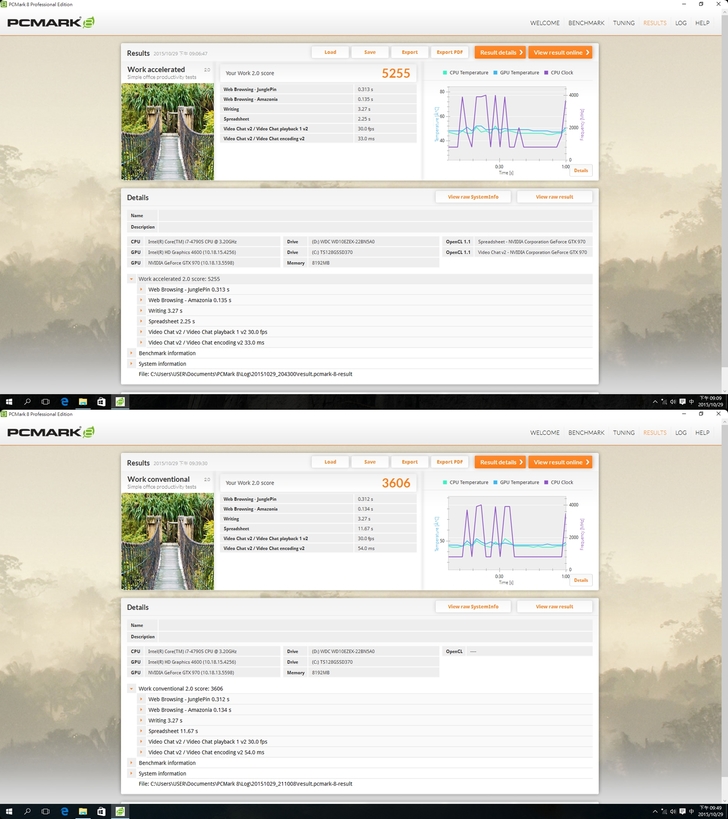The width and height of the screenshot is (728, 819).
Task: Click View result online for the 3606 result
Action: coord(560,462)
